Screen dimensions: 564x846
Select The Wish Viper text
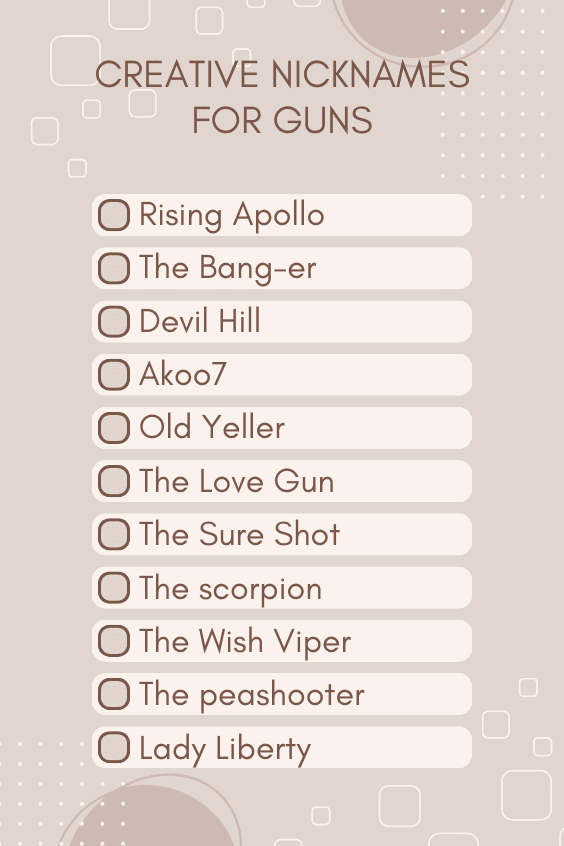(x=245, y=642)
